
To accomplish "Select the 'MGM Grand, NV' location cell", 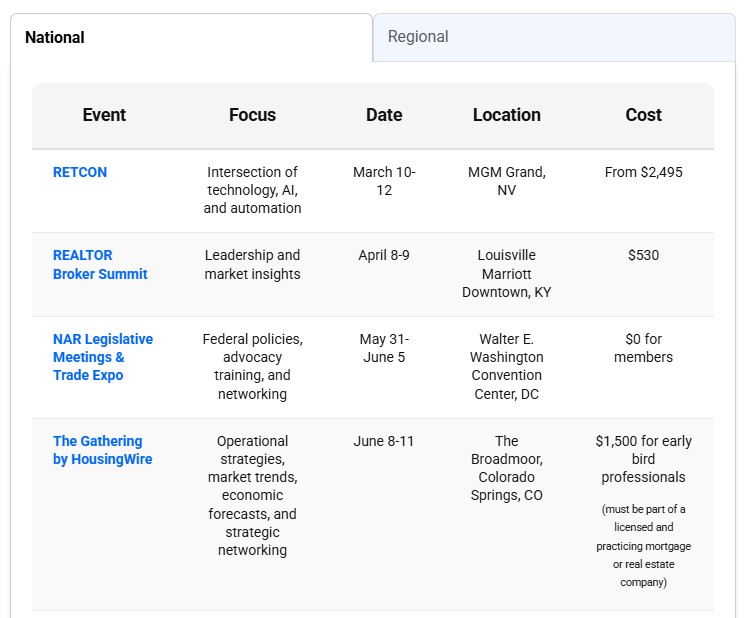I will (x=507, y=181).
